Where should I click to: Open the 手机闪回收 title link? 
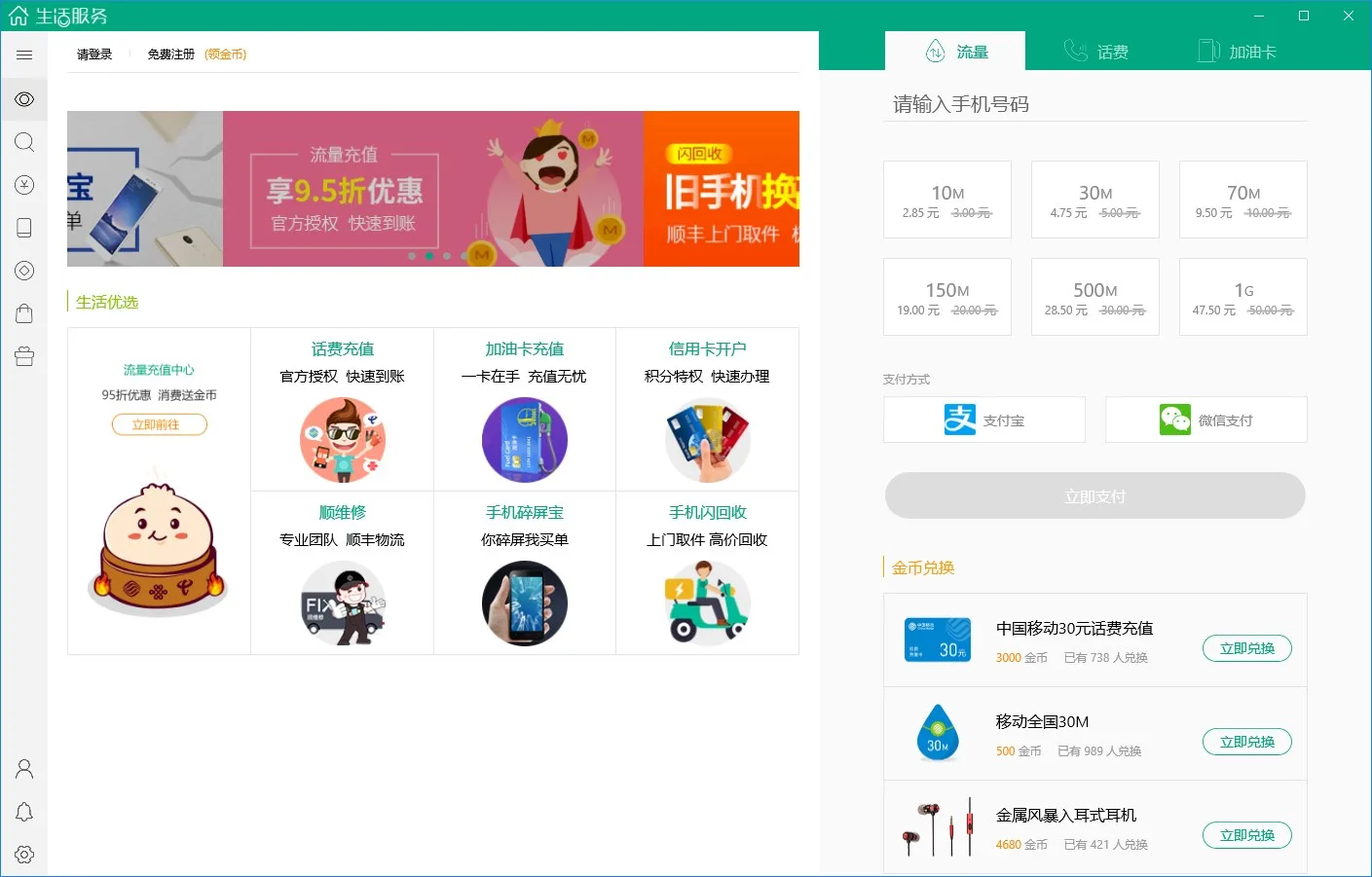click(708, 512)
